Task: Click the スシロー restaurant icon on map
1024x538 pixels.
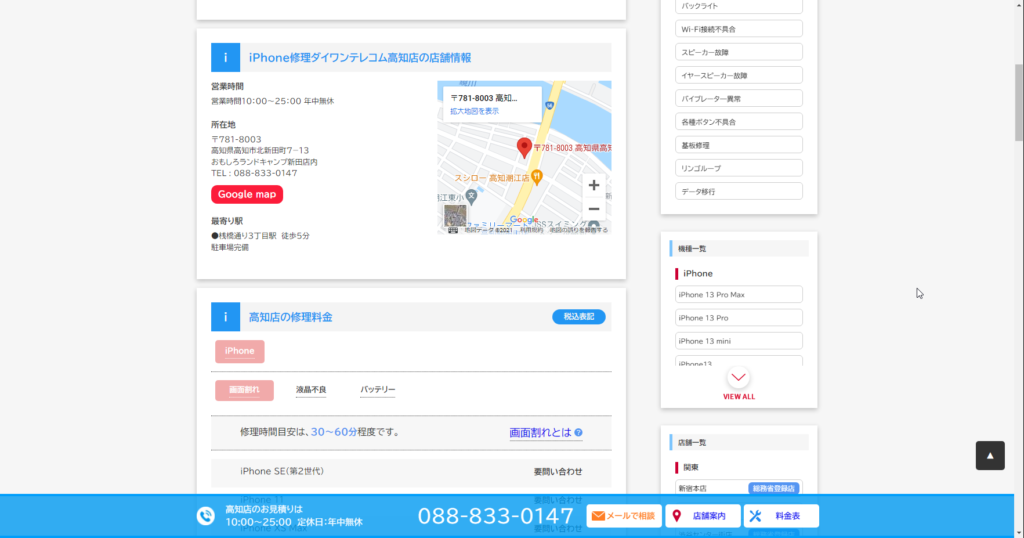Action: click(537, 176)
